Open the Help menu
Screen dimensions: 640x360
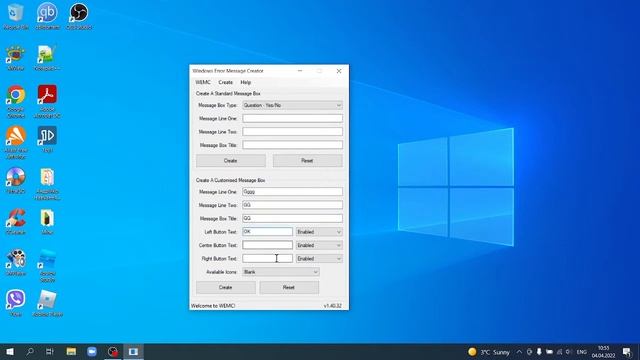(x=246, y=82)
